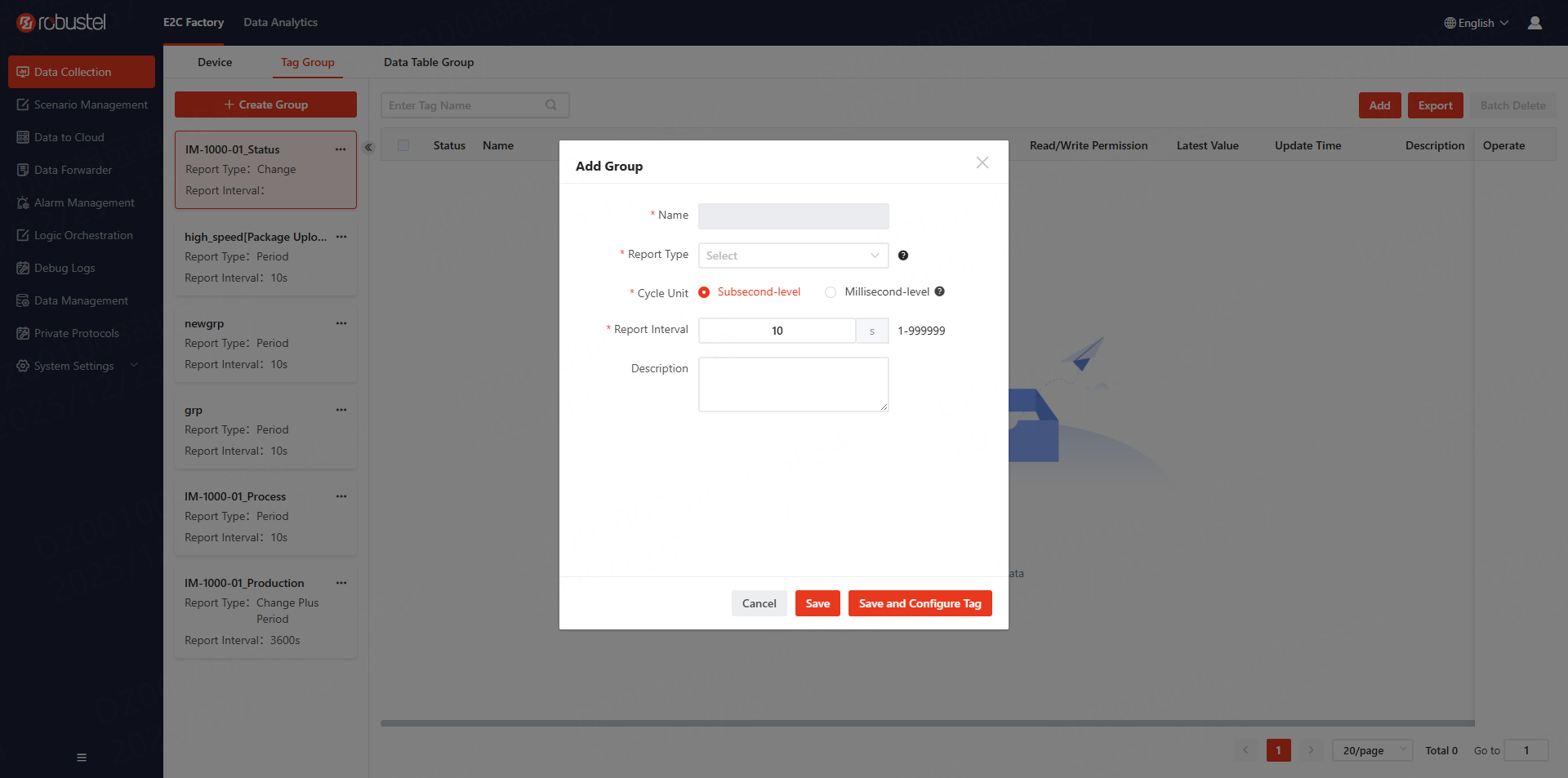This screenshot has height=778, width=1568.
Task: Open the Data Analytics menu
Action: click(x=280, y=22)
